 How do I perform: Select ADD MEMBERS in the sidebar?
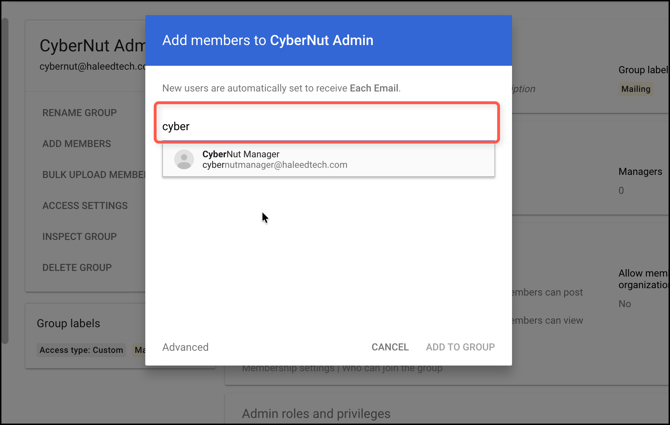point(76,144)
